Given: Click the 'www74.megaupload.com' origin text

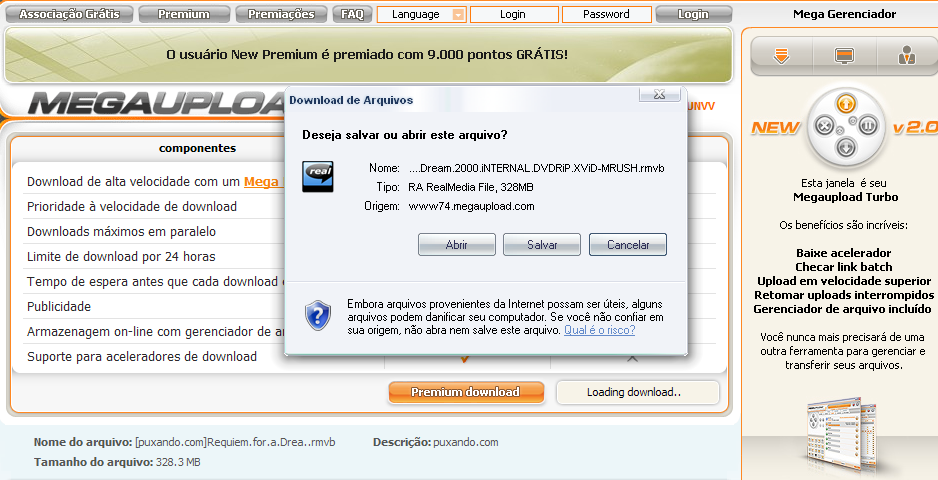Looking at the screenshot, I should [x=471, y=206].
